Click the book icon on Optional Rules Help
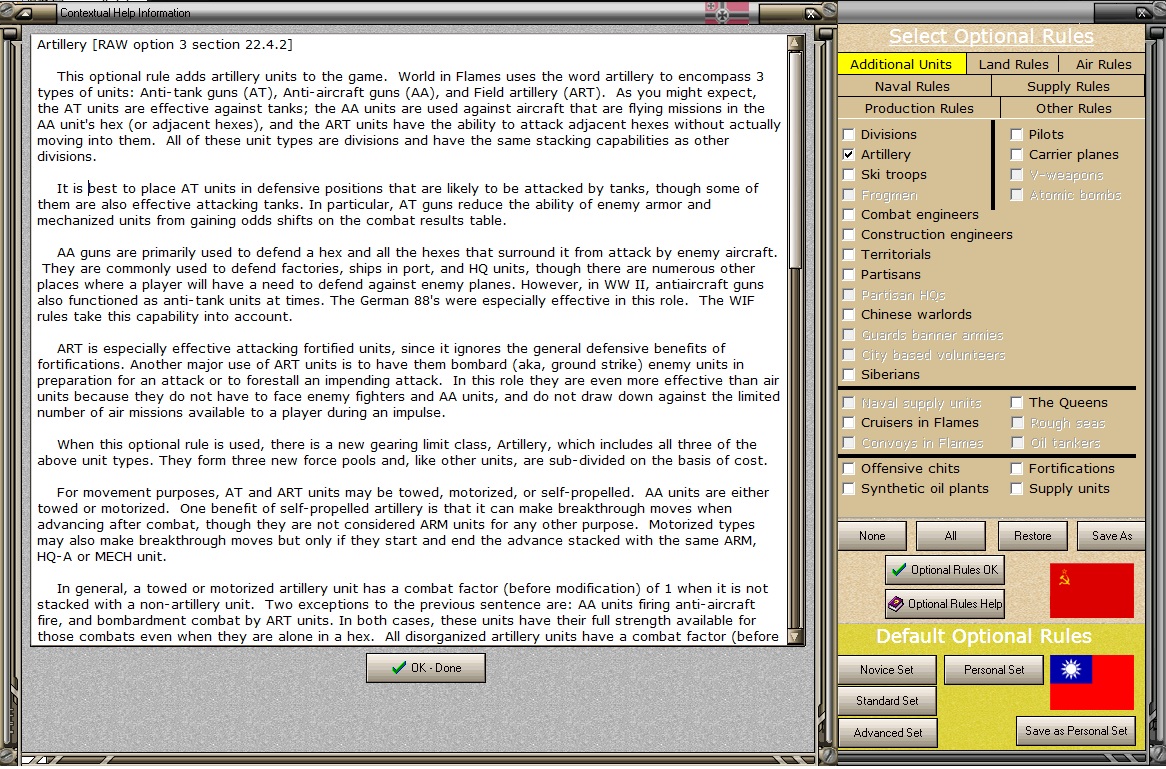 896,604
